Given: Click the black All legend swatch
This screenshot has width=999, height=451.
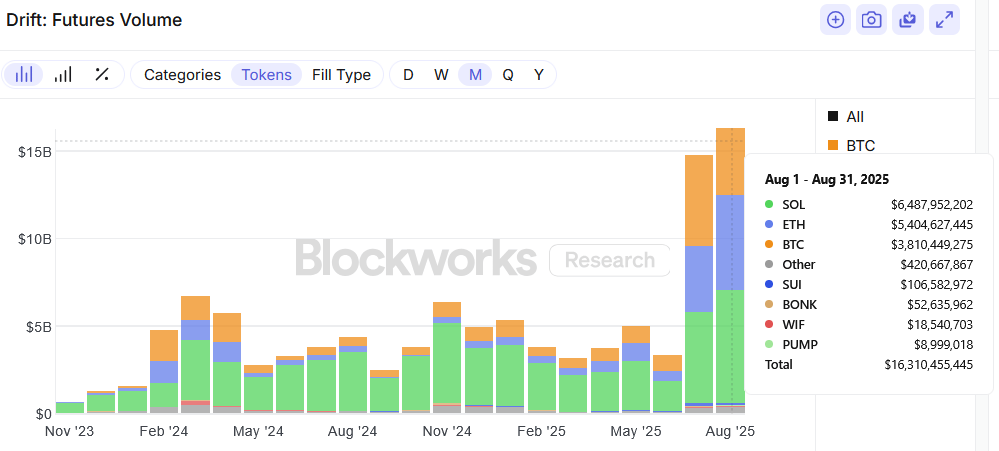Looking at the screenshot, I should click(833, 117).
